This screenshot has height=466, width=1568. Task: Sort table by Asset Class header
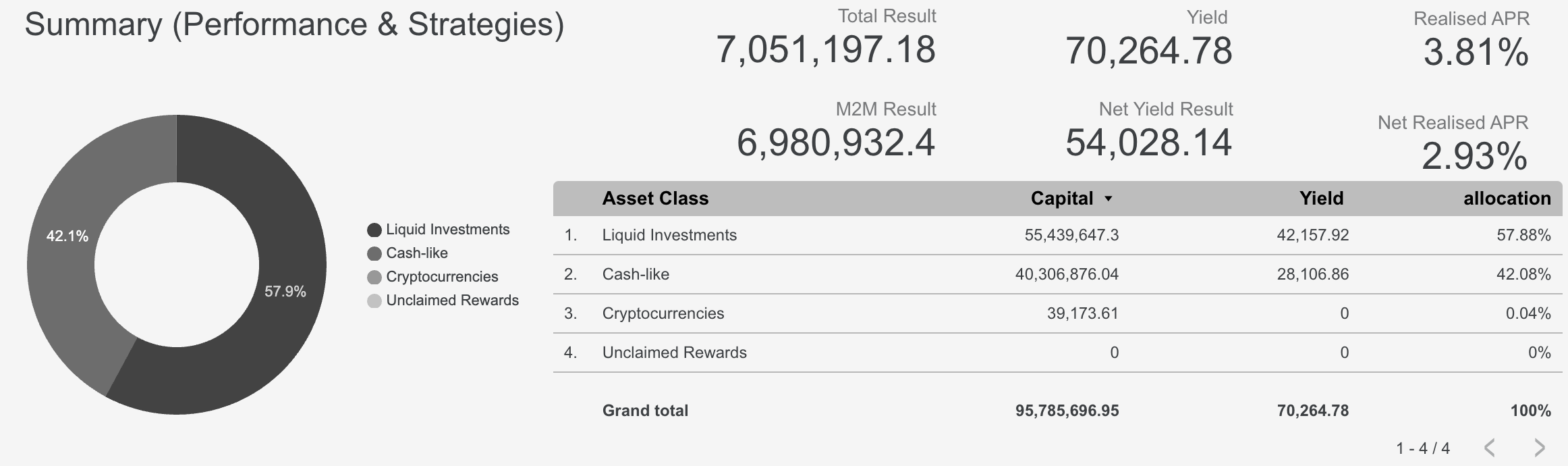[655, 199]
